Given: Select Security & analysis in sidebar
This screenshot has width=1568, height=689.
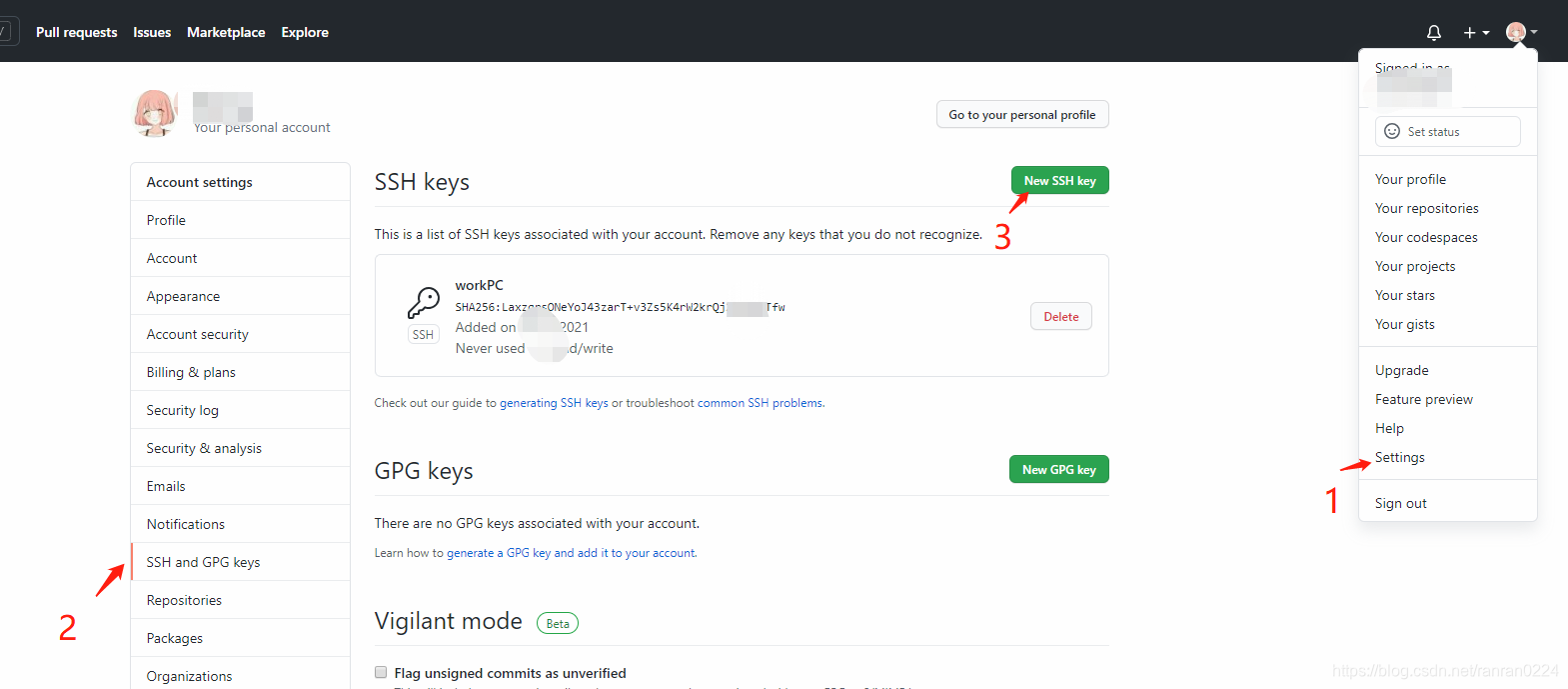Looking at the screenshot, I should 240,448.
